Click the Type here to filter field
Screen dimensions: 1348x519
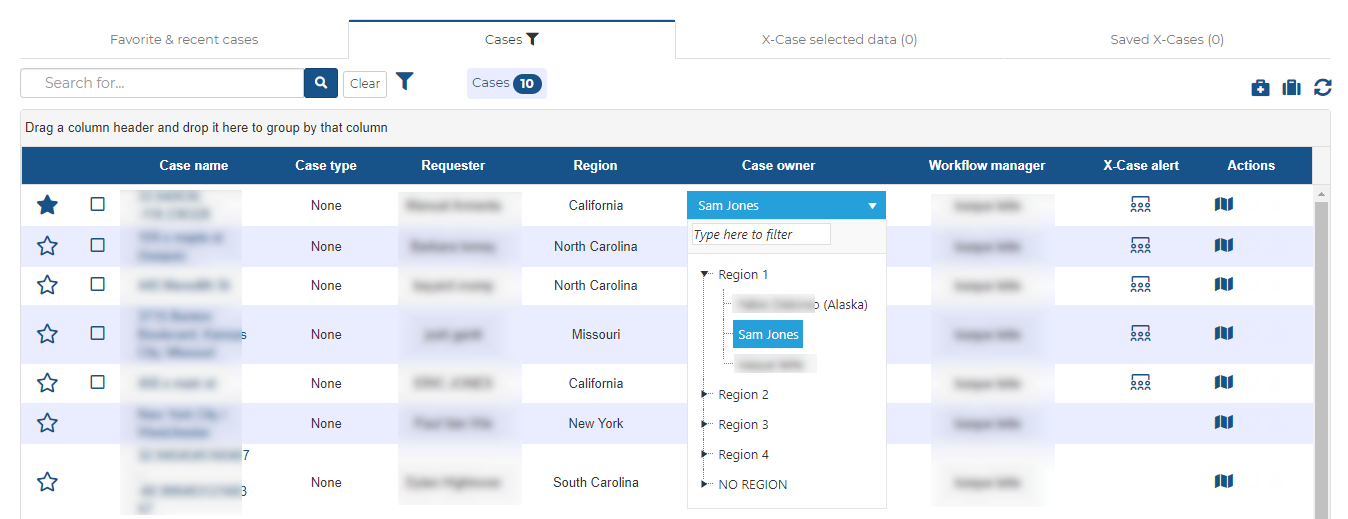pyautogui.click(x=761, y=235)
